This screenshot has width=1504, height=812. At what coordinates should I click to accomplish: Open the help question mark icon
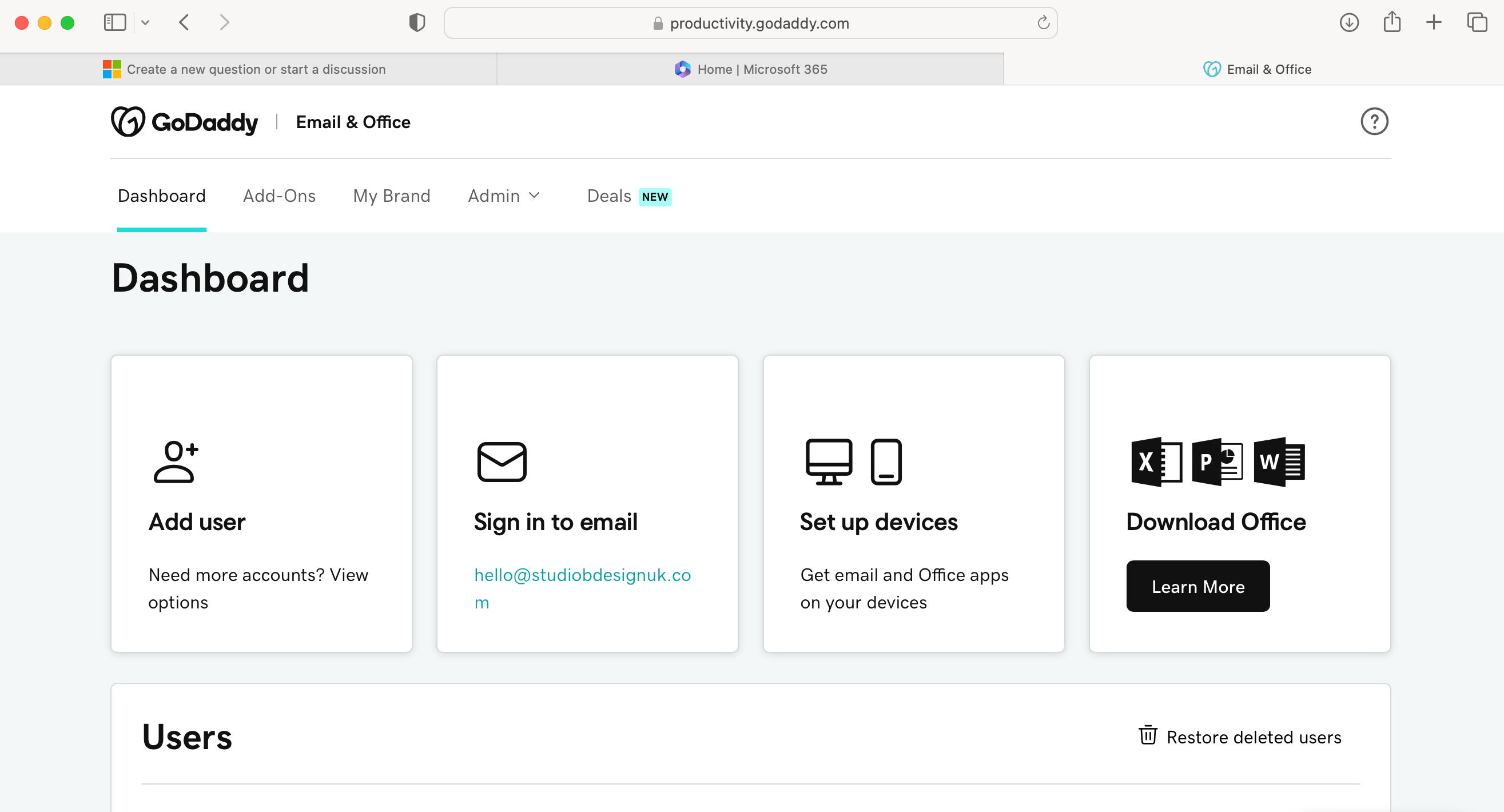pos(1374,121)
